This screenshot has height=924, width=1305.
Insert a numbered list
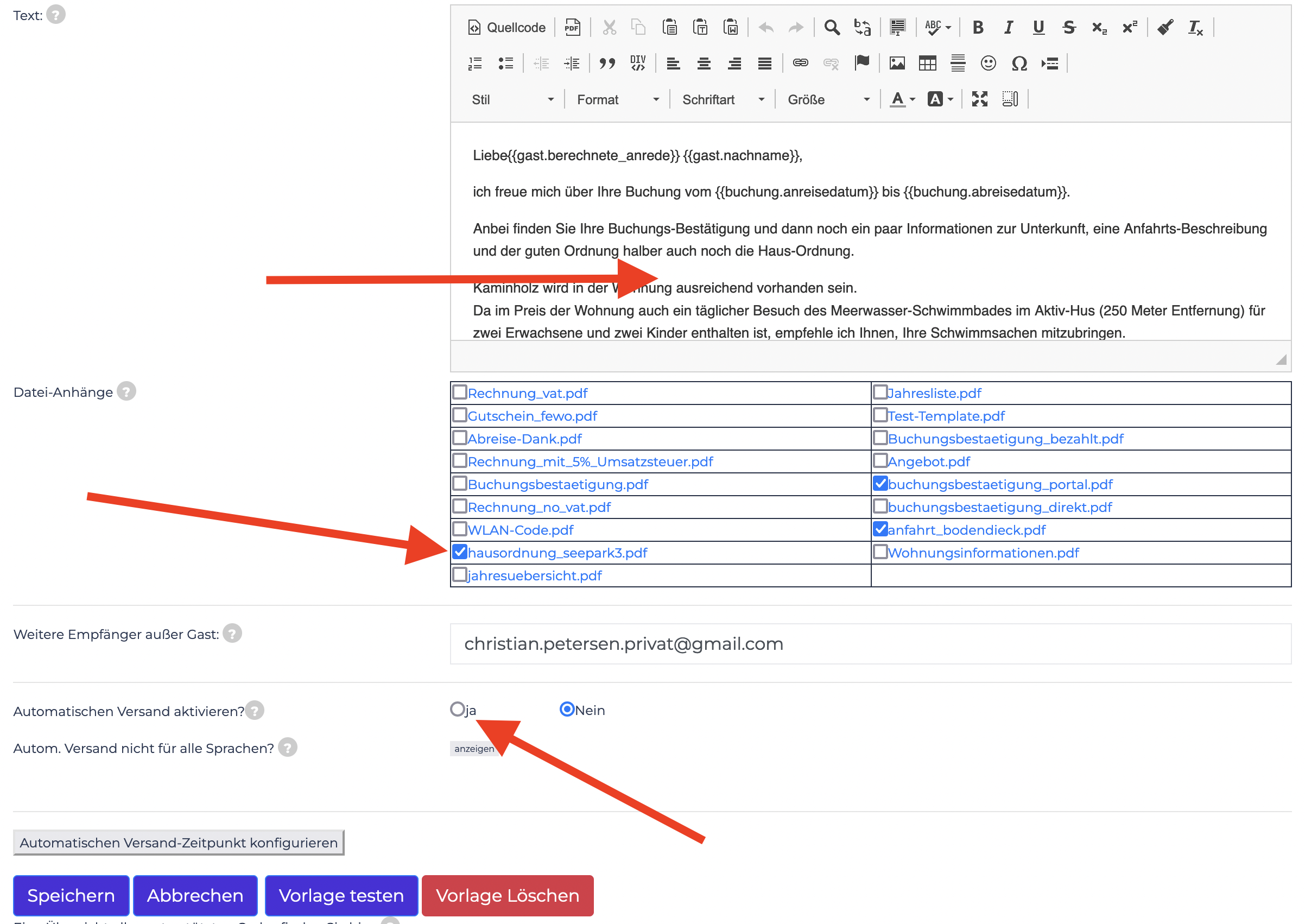475,63
